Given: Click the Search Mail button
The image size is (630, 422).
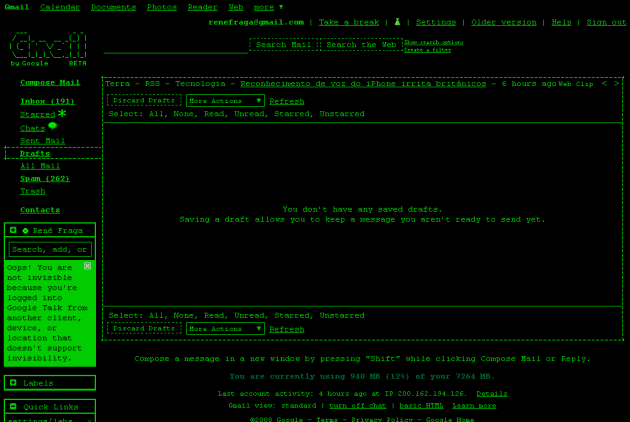Looking at the screenshot, I should [284, 45].
